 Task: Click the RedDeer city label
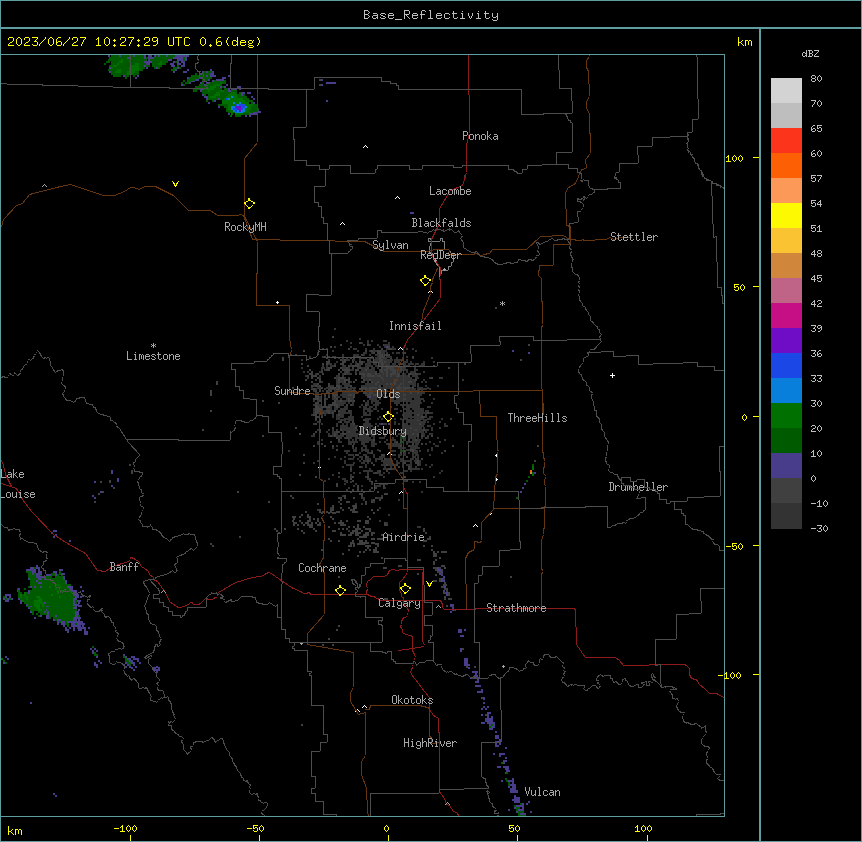[x=440, y=255]
